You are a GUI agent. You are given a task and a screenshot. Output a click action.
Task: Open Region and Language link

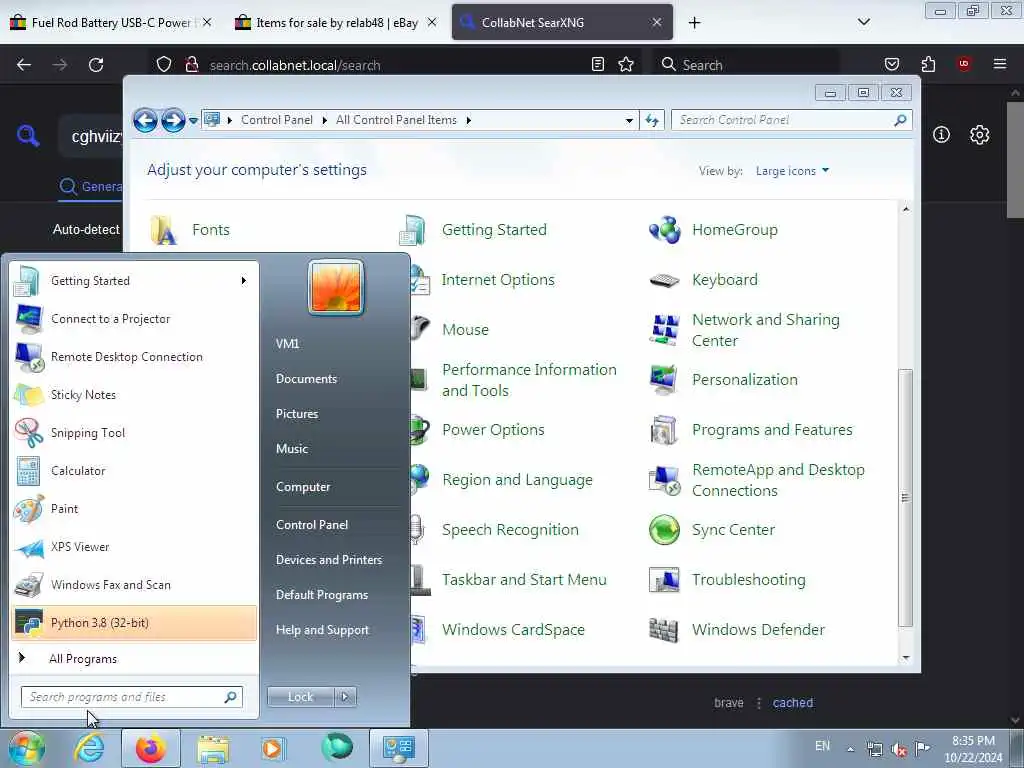pyautogui.click(x=517, y=480)
